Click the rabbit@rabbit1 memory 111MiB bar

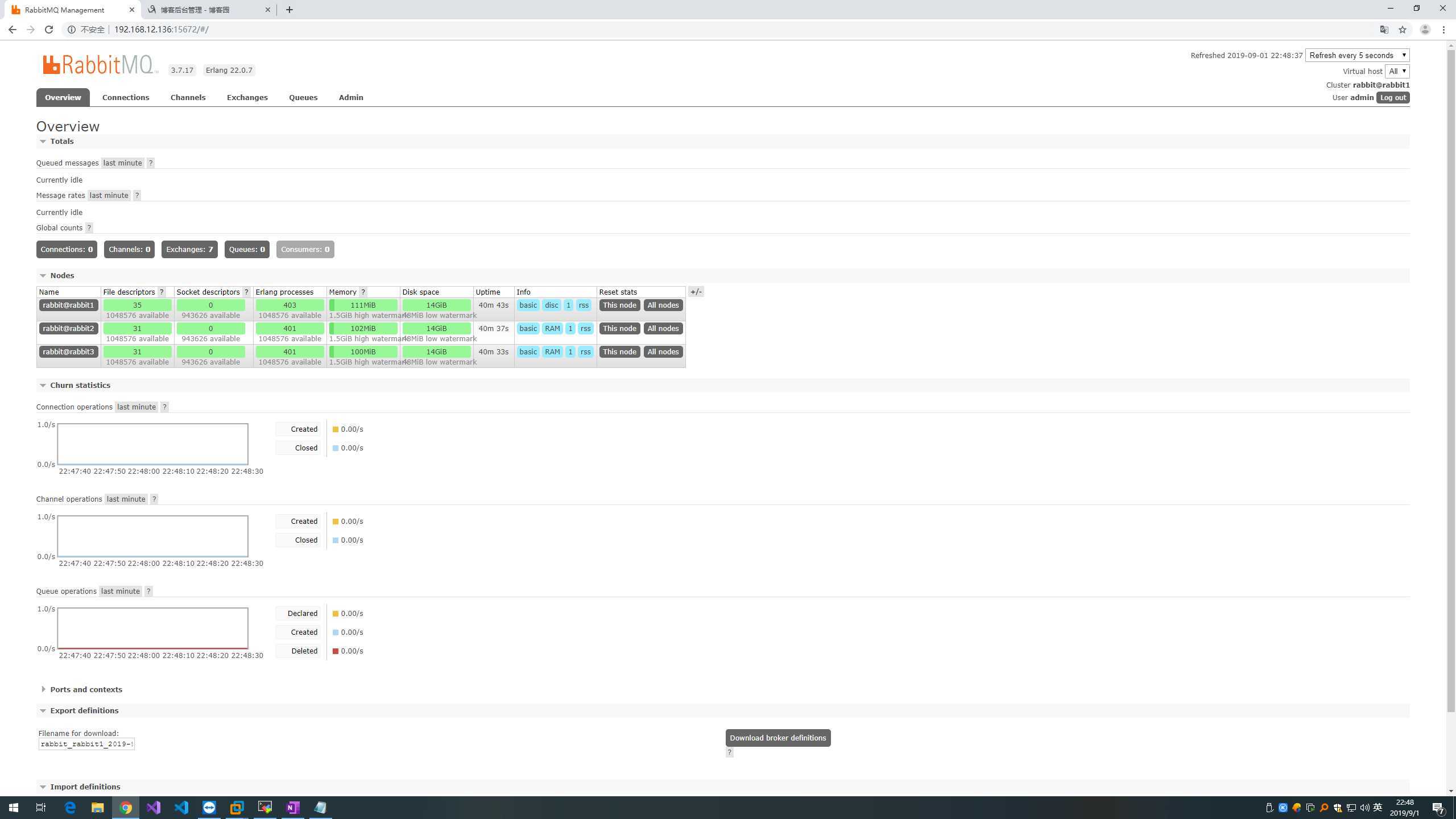point(363,305)
